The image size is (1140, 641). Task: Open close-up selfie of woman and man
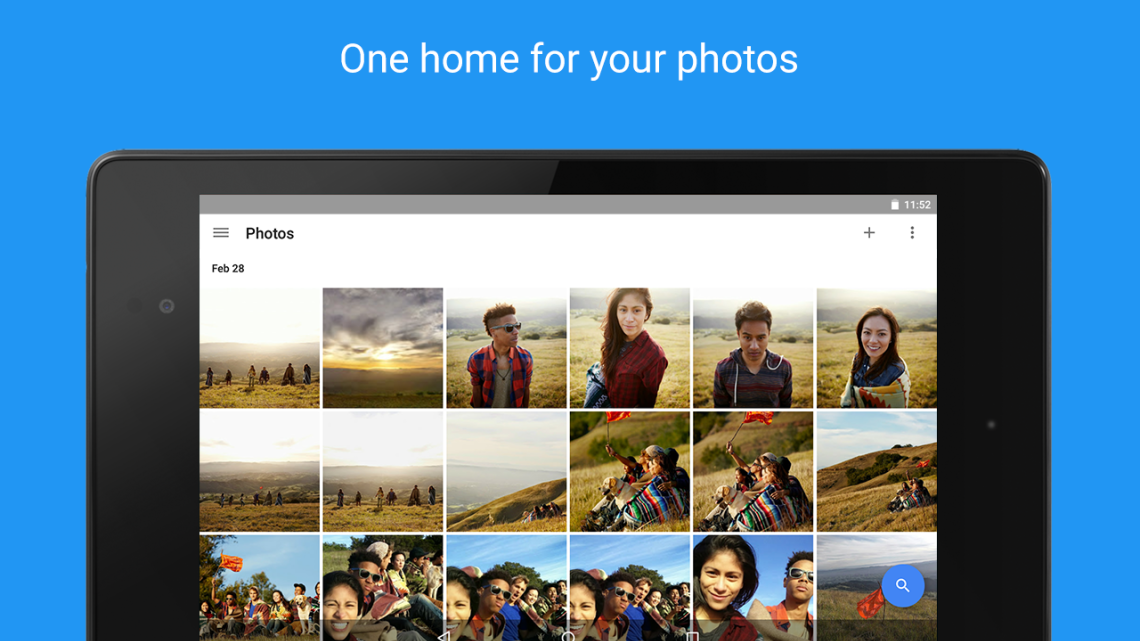(753, 587)
